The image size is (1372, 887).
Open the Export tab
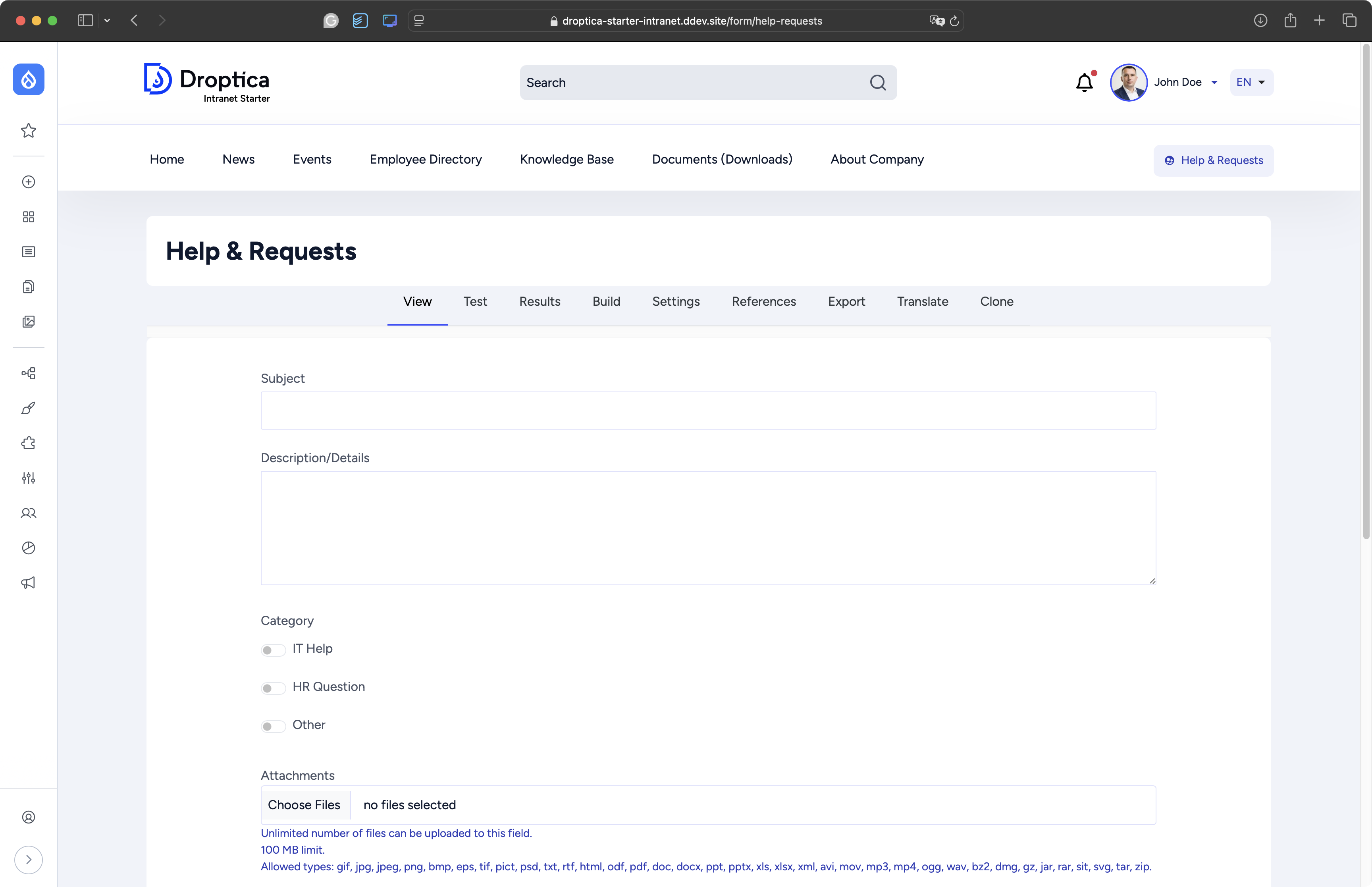click(x=846, y=302)
